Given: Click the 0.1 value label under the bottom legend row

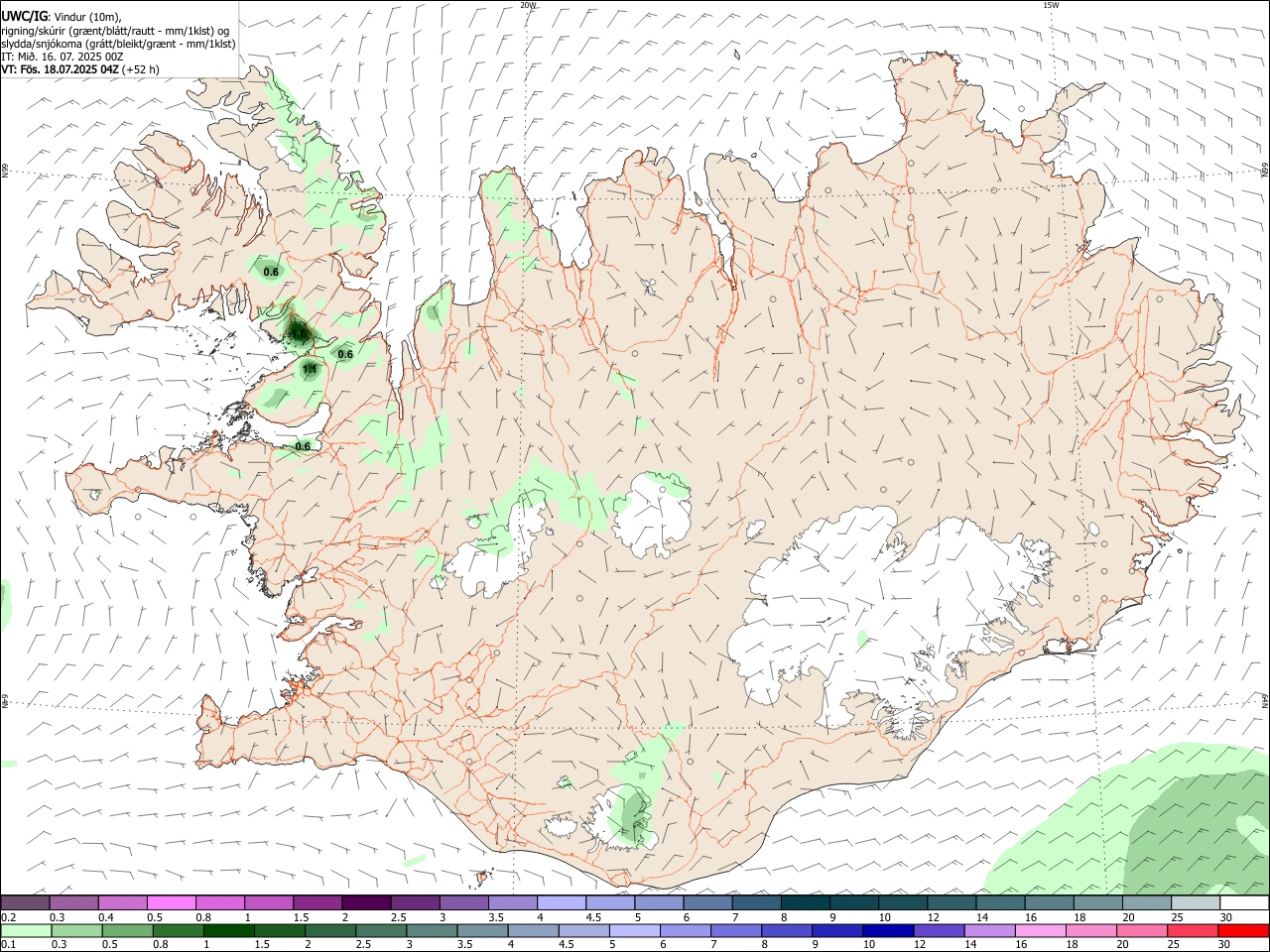Looking at the screenshot, I should (8, 945).
